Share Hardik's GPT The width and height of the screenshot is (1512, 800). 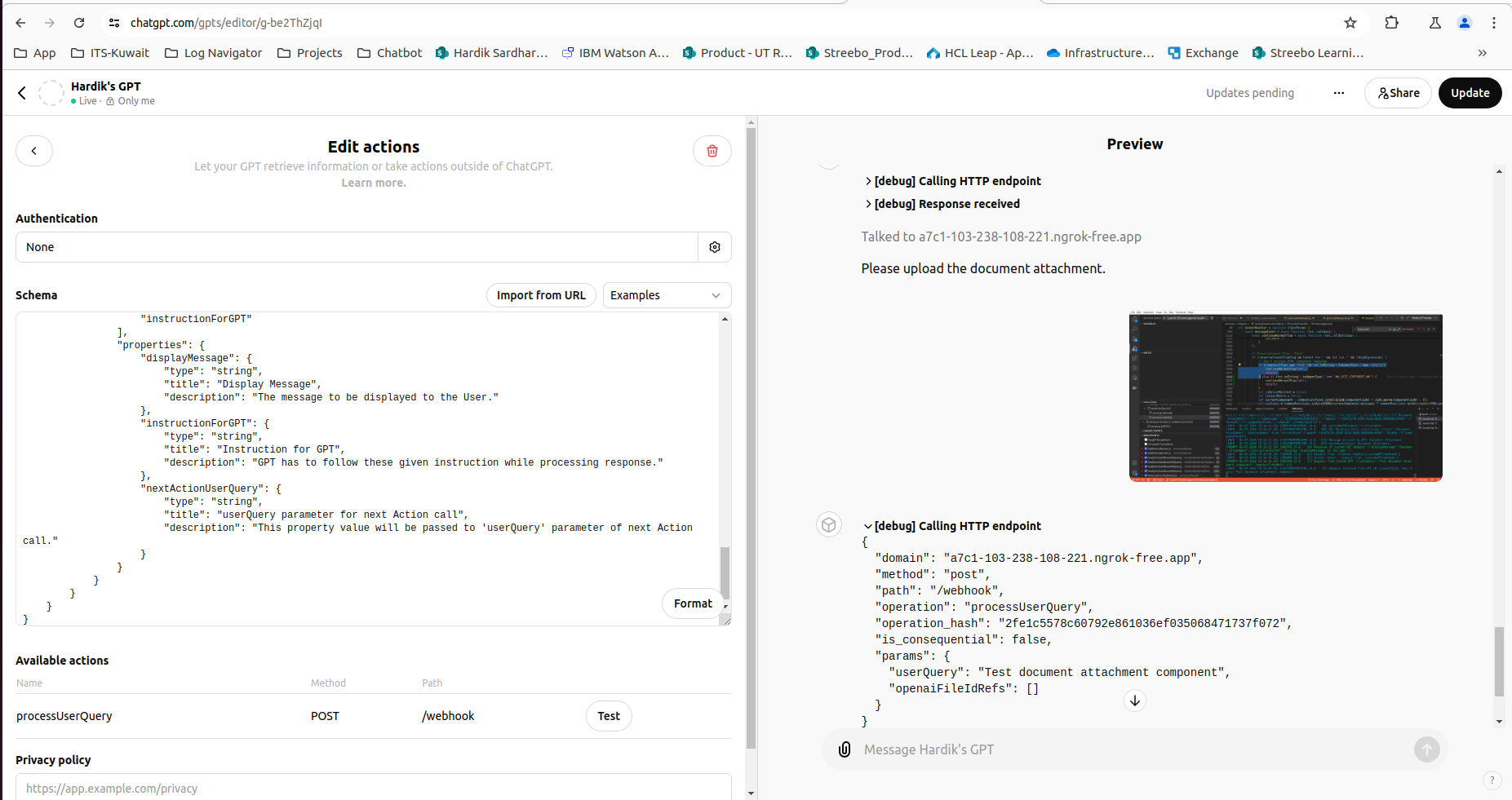click(1399, 93)
